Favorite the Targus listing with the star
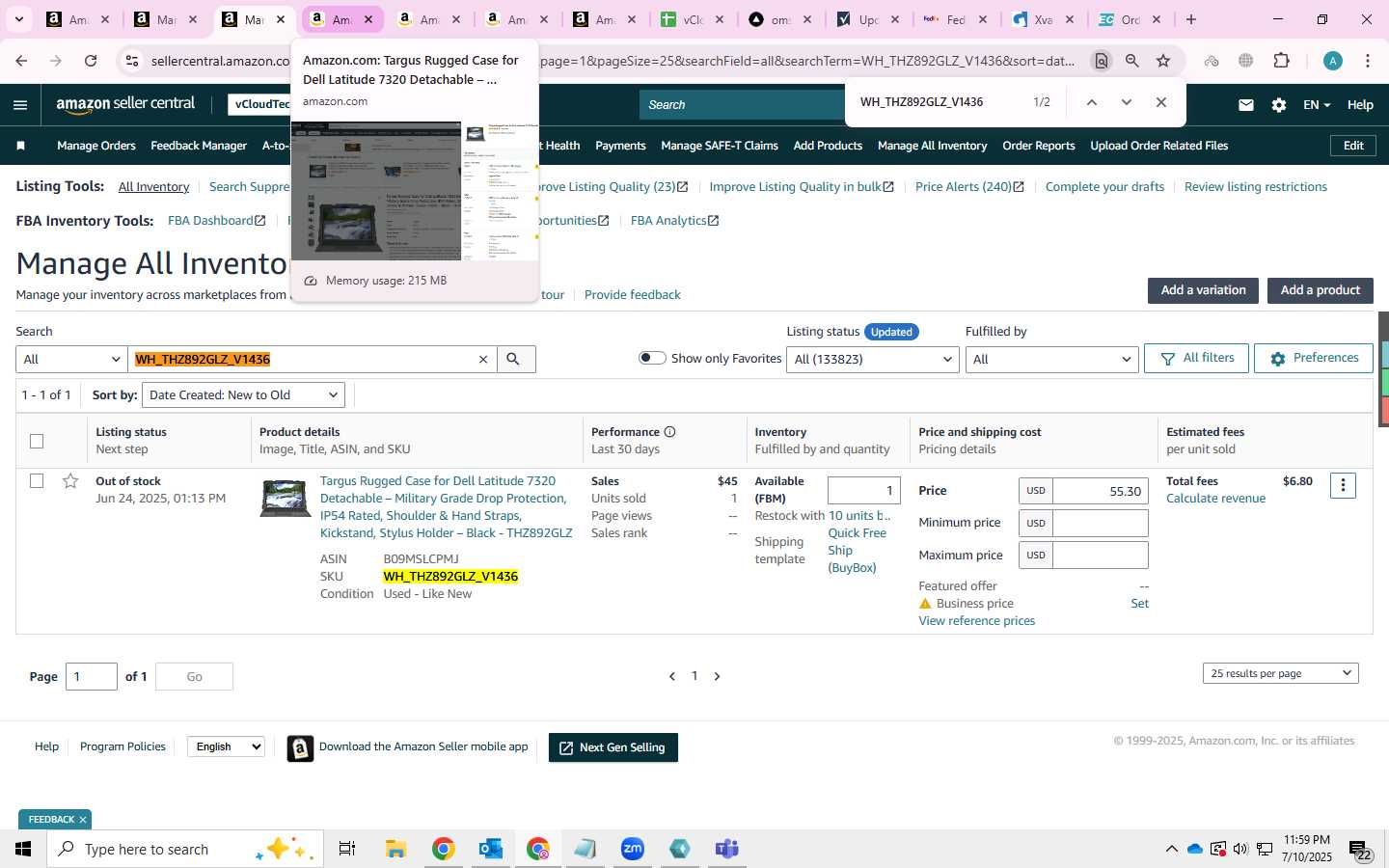The width and height of the screenshot is (1389, 868). pos(70,481)
